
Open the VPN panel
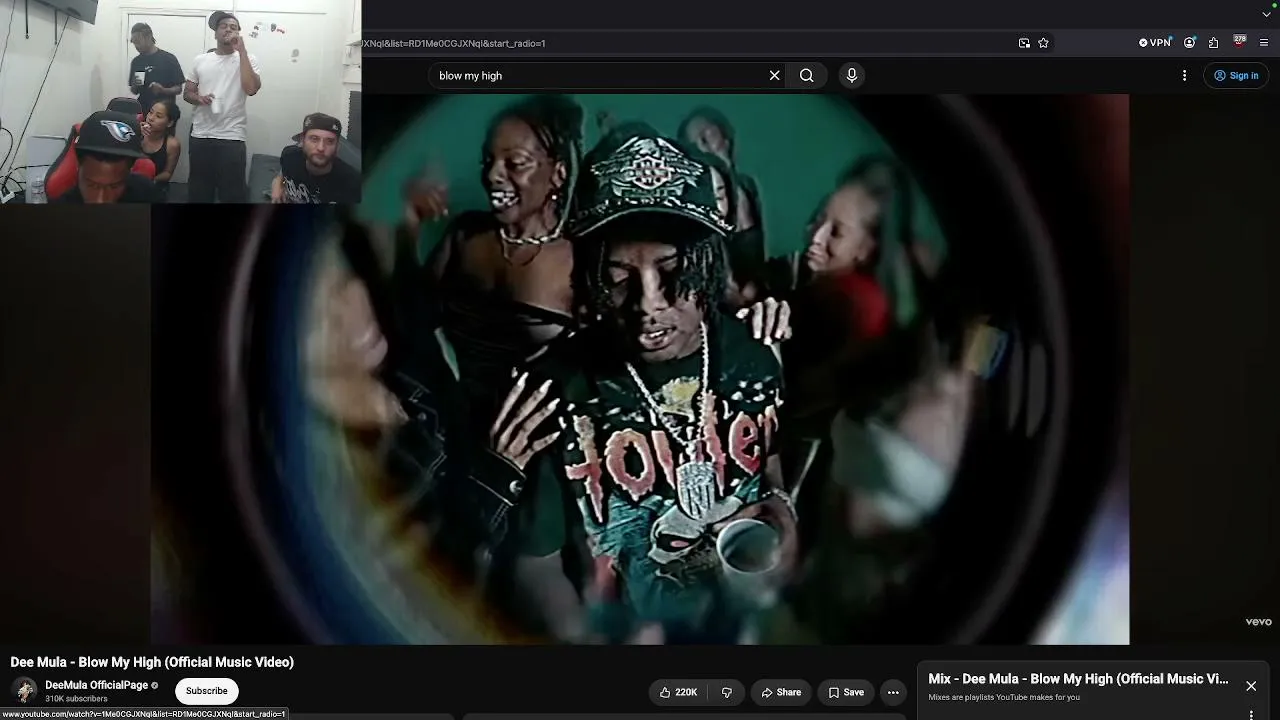[x=1155, y=43]
